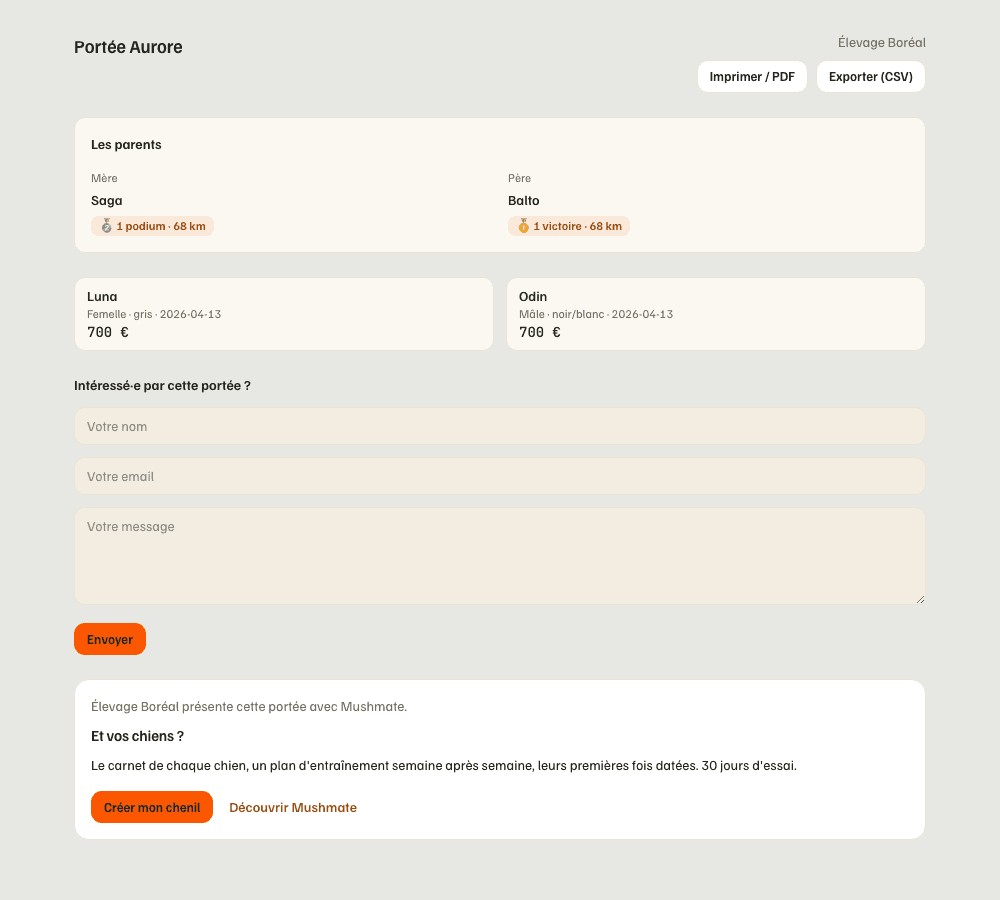Click the Élevage Boréal kennel name
1000x900 pixels.
(881, 43)
